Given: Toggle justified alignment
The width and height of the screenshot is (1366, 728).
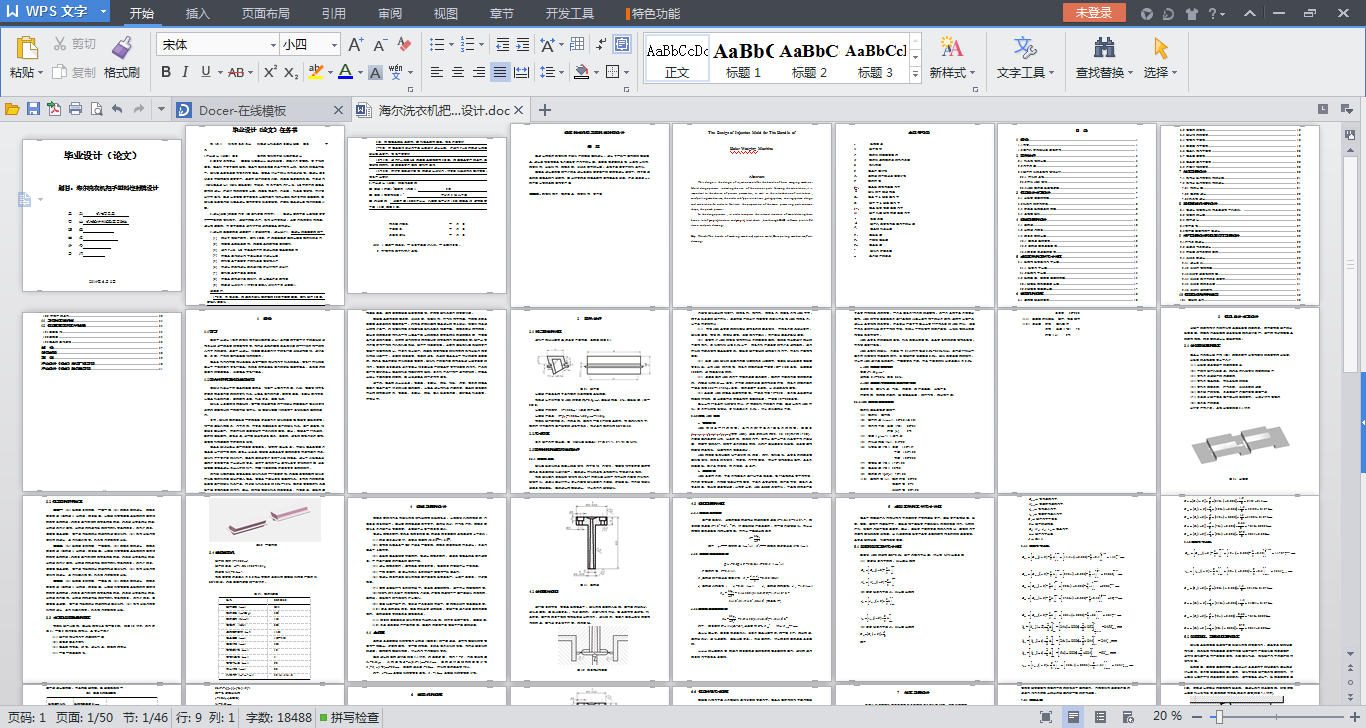Looking at the screenshot, I should [499, 72].
